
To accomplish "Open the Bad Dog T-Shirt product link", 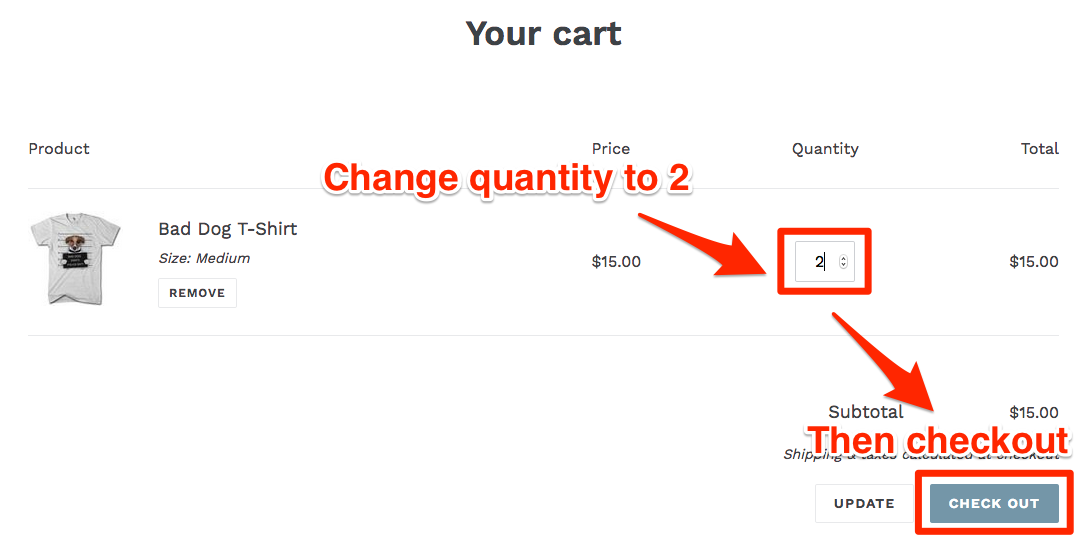I will [227, 229].
